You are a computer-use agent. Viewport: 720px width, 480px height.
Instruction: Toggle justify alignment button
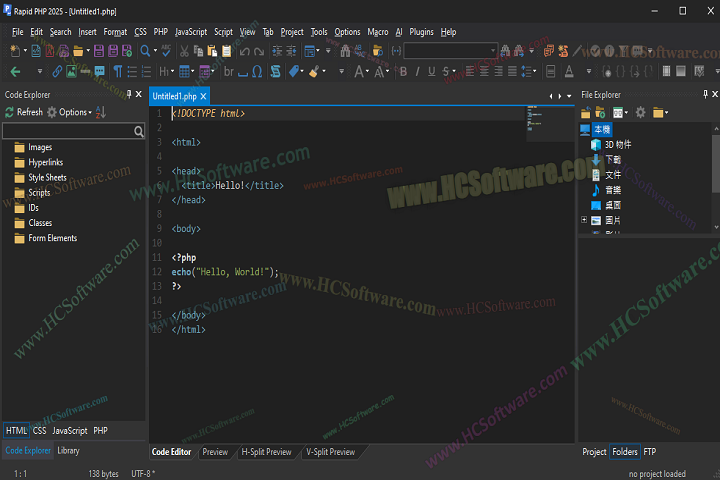tap(512, 71)
